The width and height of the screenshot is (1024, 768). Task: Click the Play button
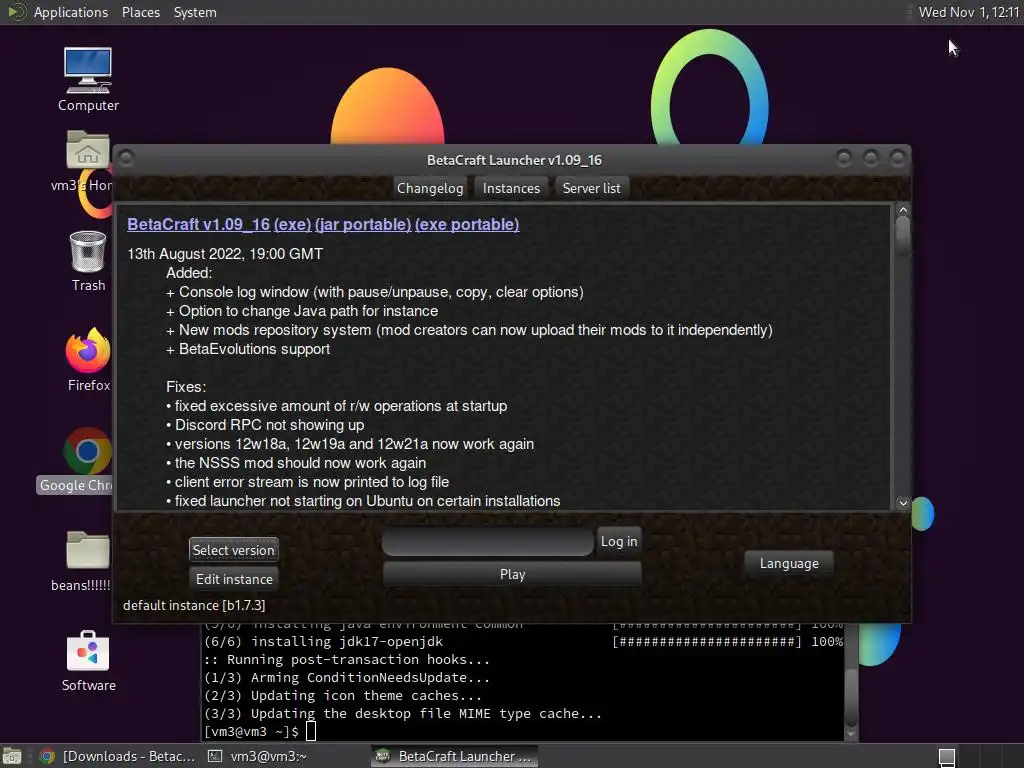coord(512,574)
